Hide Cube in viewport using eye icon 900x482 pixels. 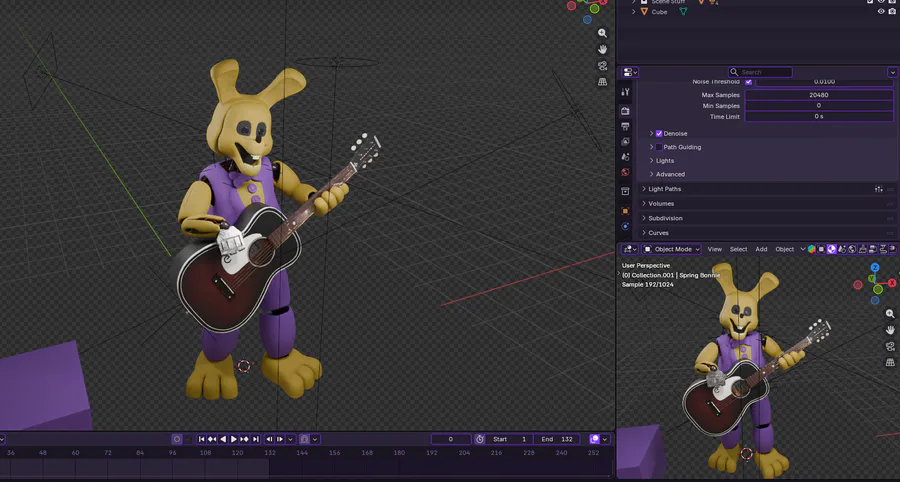(x=881, y=11)
